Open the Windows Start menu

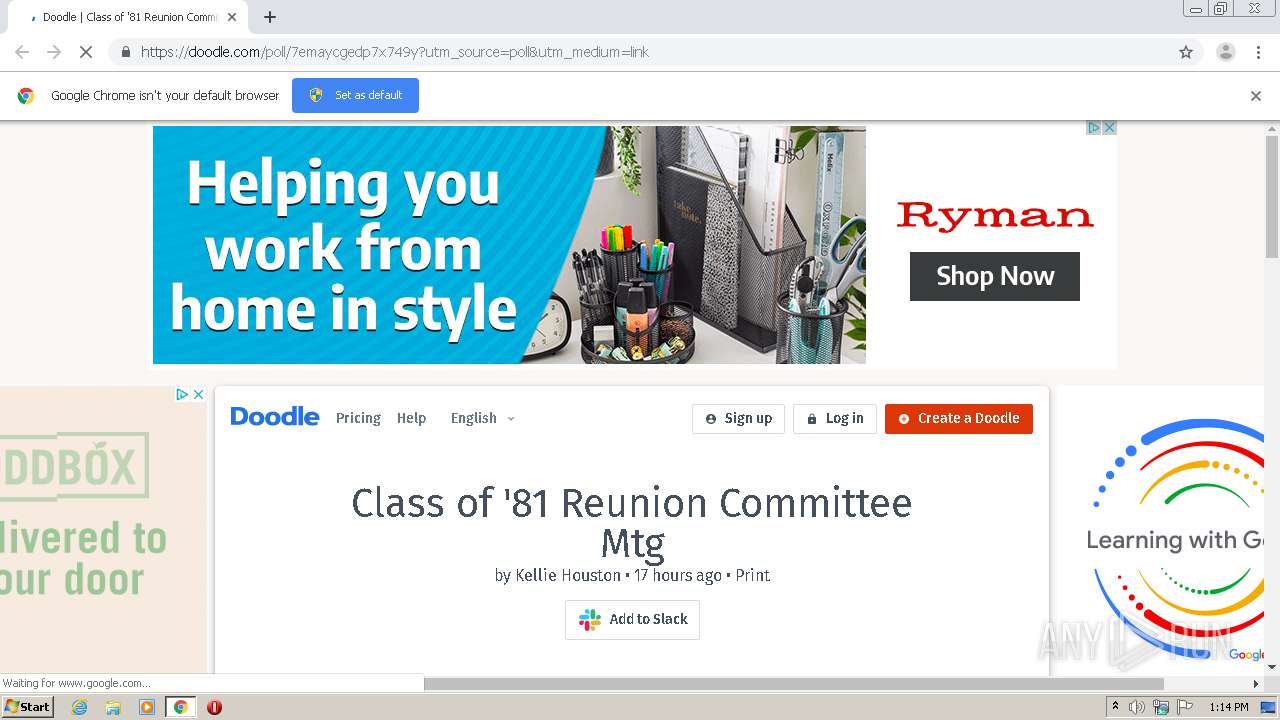[27, 707]
